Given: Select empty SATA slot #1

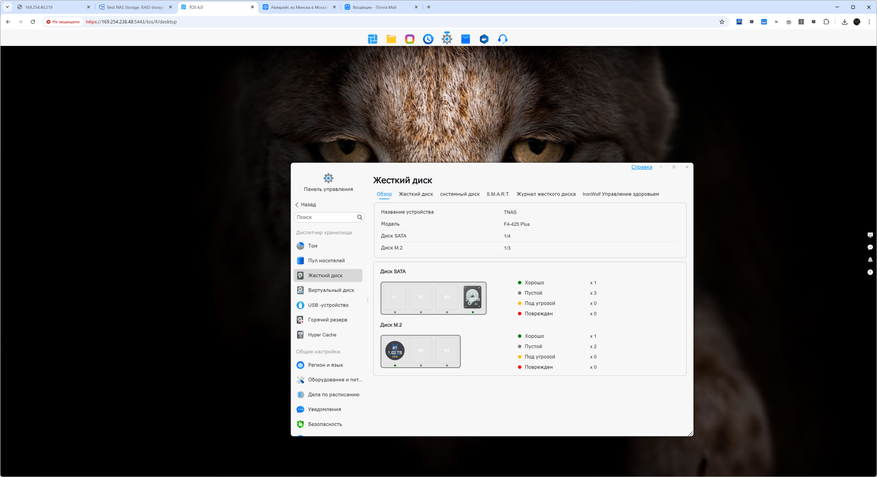Looking at the screenshot, I should pos(394,297).
